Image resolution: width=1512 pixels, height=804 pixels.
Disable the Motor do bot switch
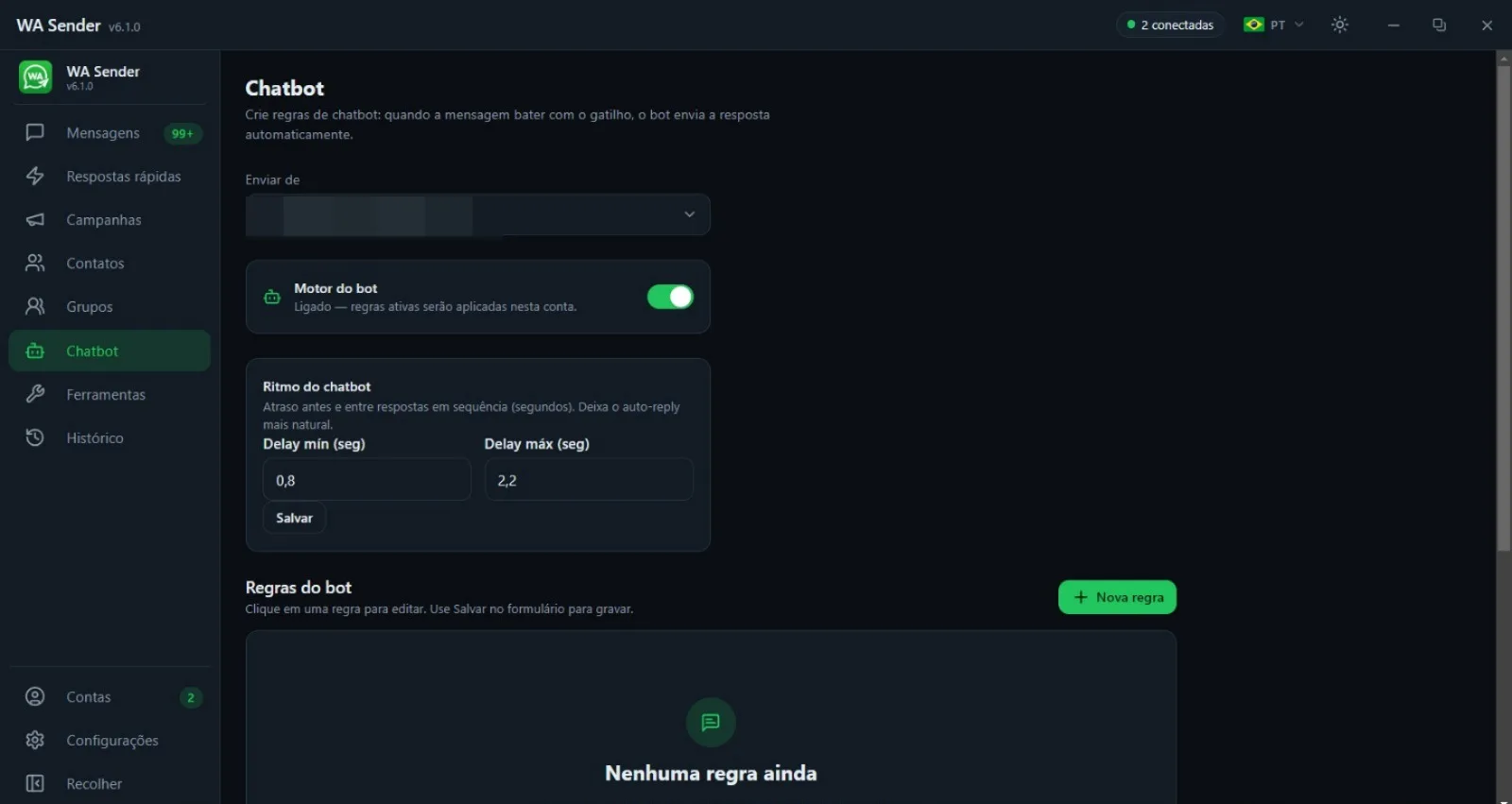coord(670,297)
